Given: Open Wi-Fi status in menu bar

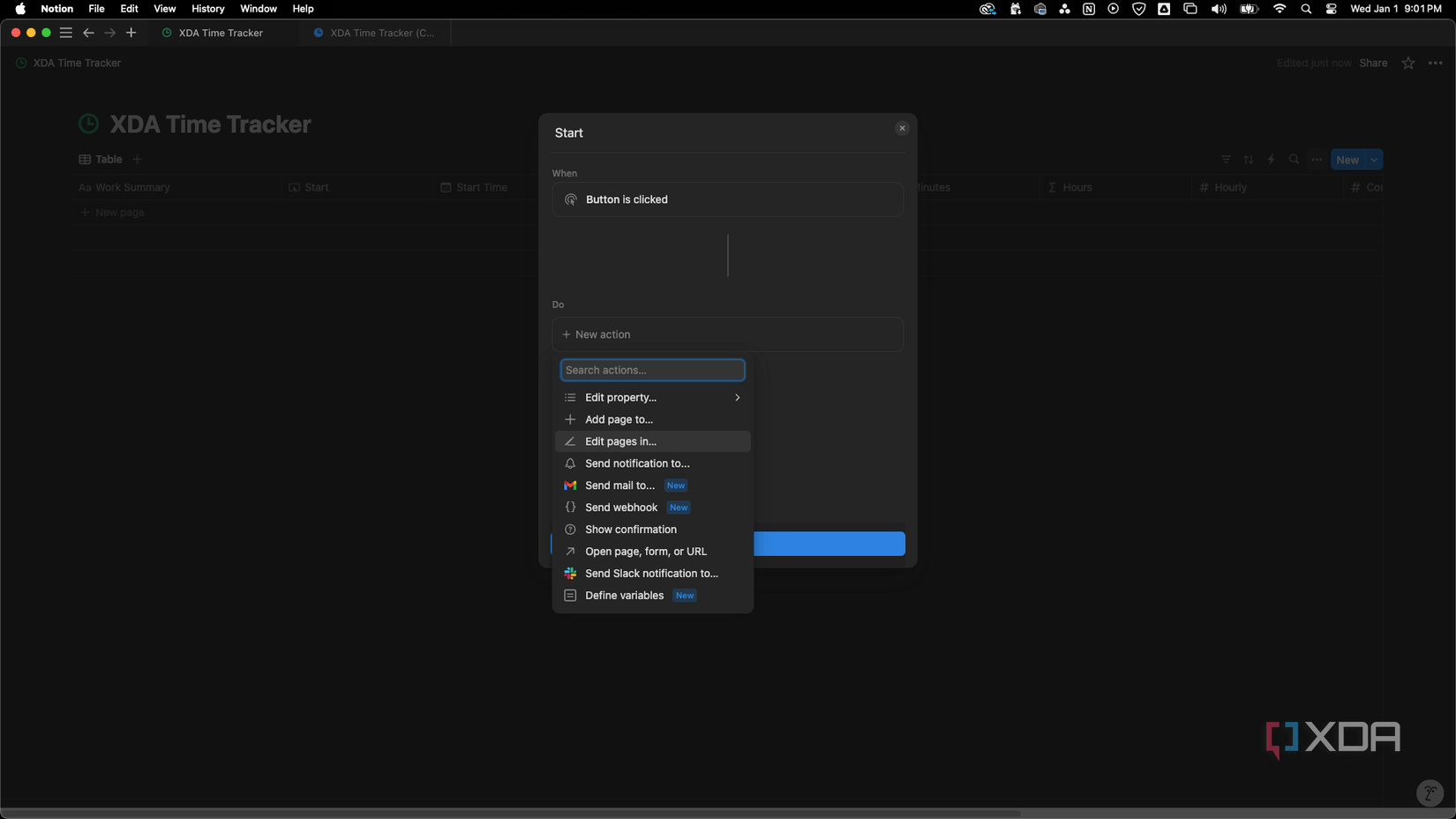Looking at the screenshot, I should [1279, 9].
